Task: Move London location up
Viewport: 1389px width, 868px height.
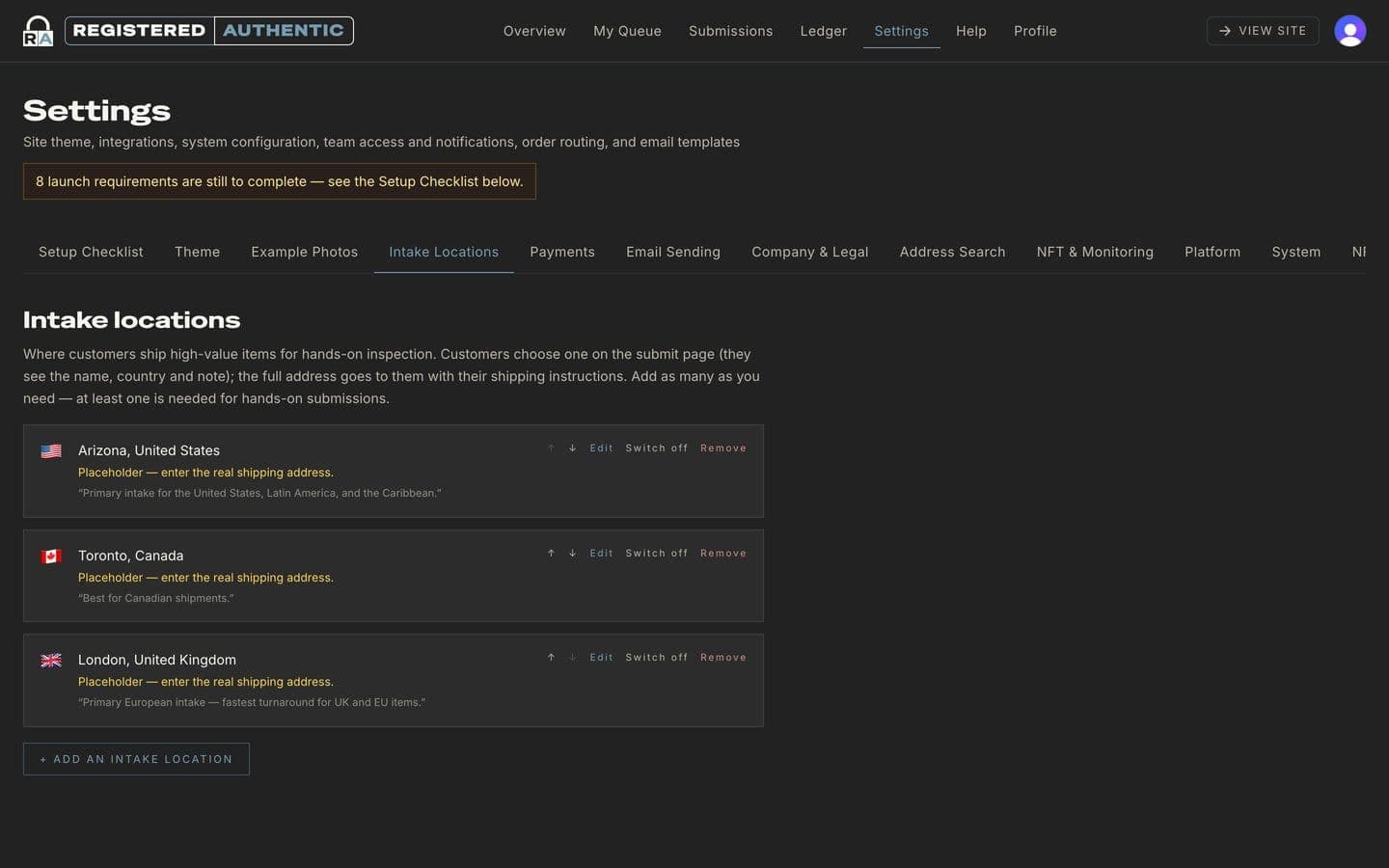Action: (551, 658)
